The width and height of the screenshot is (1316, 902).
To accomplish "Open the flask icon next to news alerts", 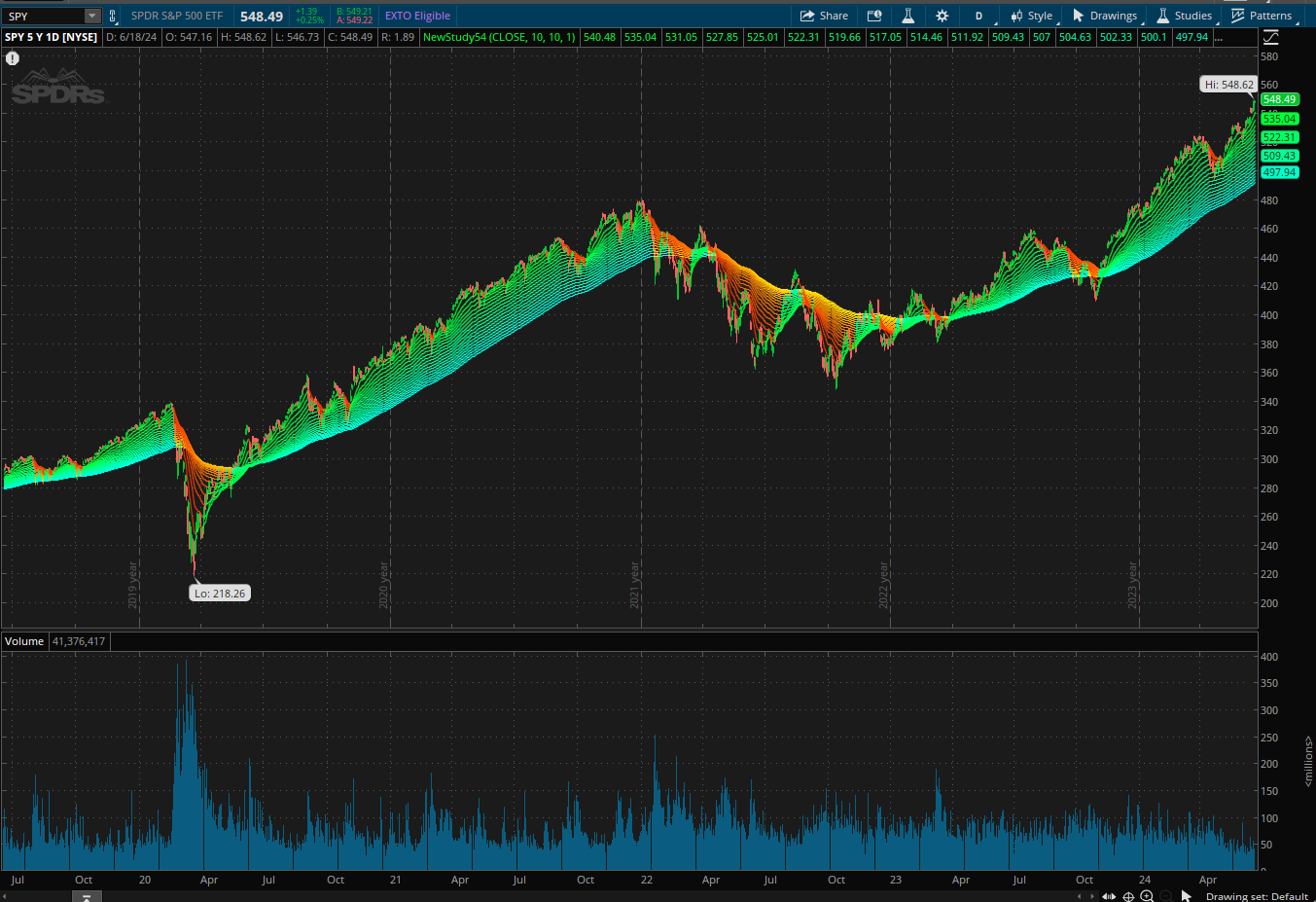I will coord(907,16).
